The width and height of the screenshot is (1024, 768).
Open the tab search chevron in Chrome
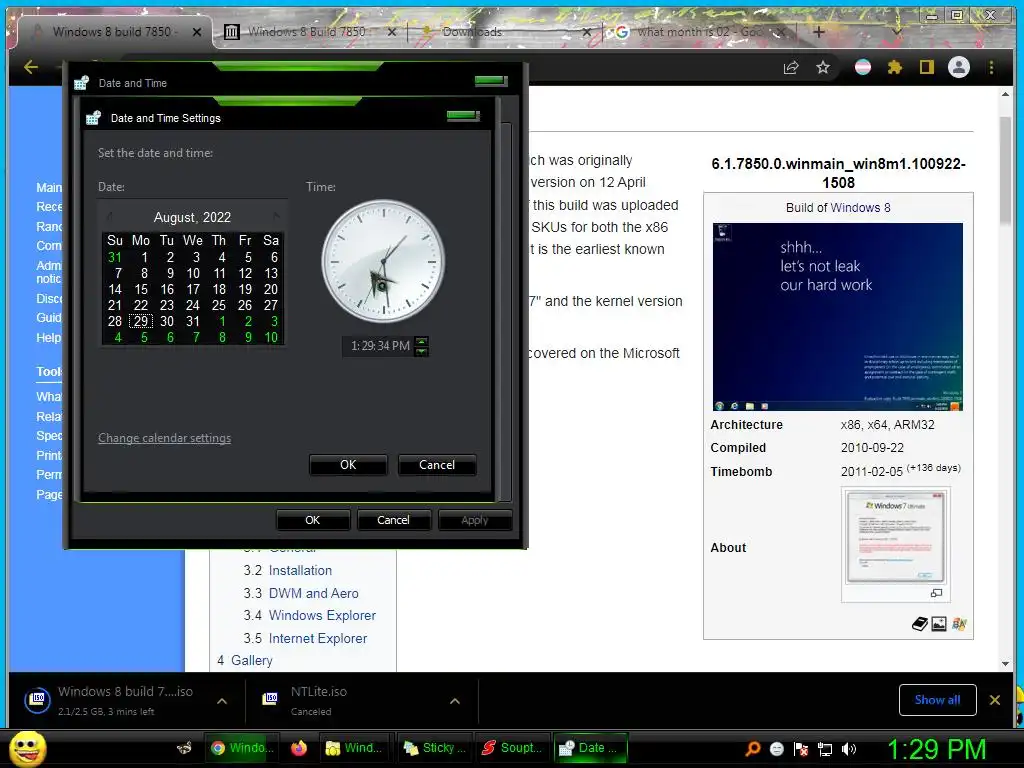[x=897, y=31]
